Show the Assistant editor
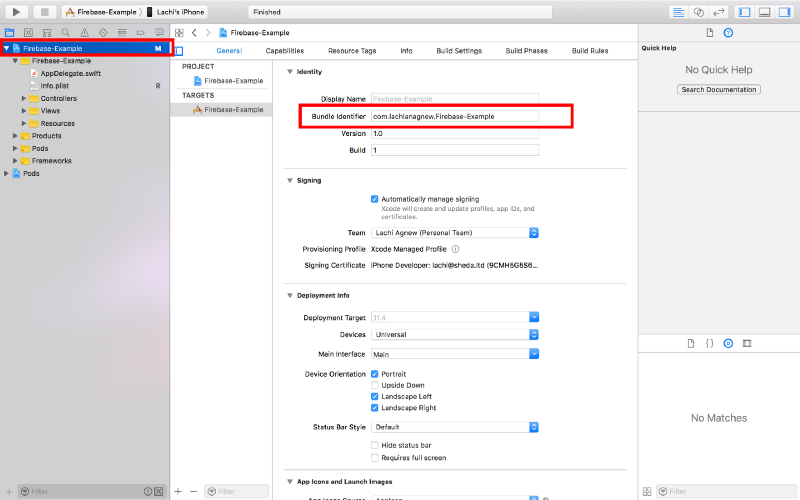The width and height of the screenshot is (800, 500). point(699,12)
